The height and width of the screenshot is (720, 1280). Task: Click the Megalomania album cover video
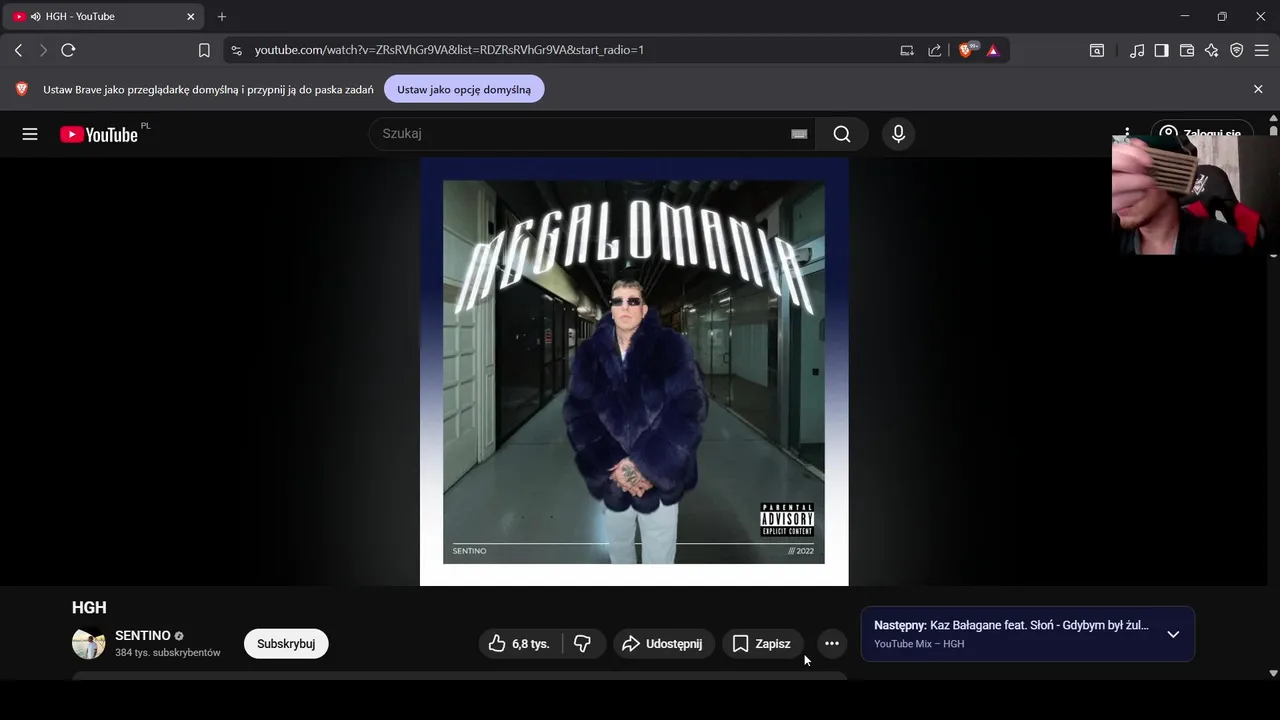pyautogui.click(x=634, y=371)
